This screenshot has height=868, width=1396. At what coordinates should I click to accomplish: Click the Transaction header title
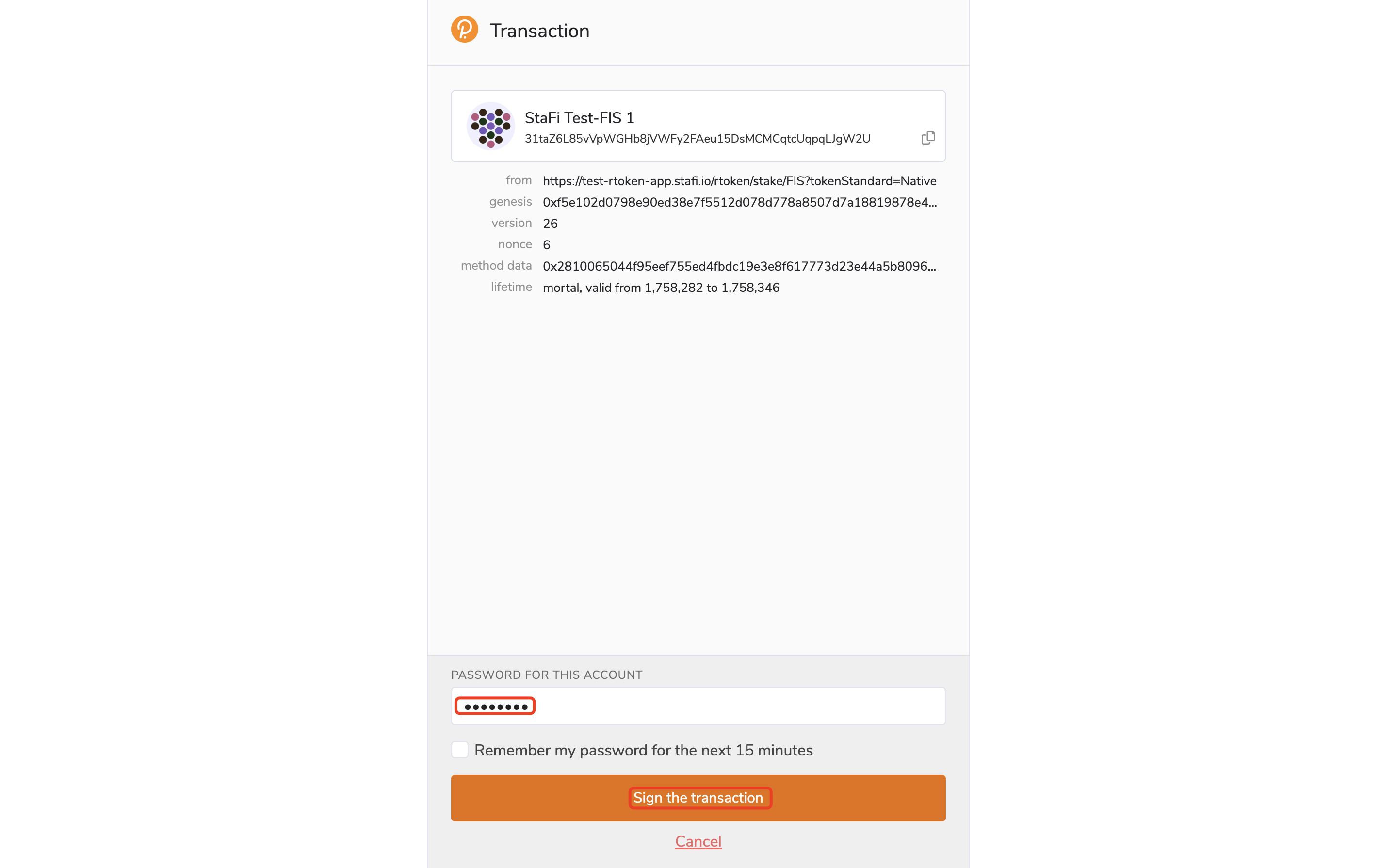pyautogui.click(x=539, y=31)
